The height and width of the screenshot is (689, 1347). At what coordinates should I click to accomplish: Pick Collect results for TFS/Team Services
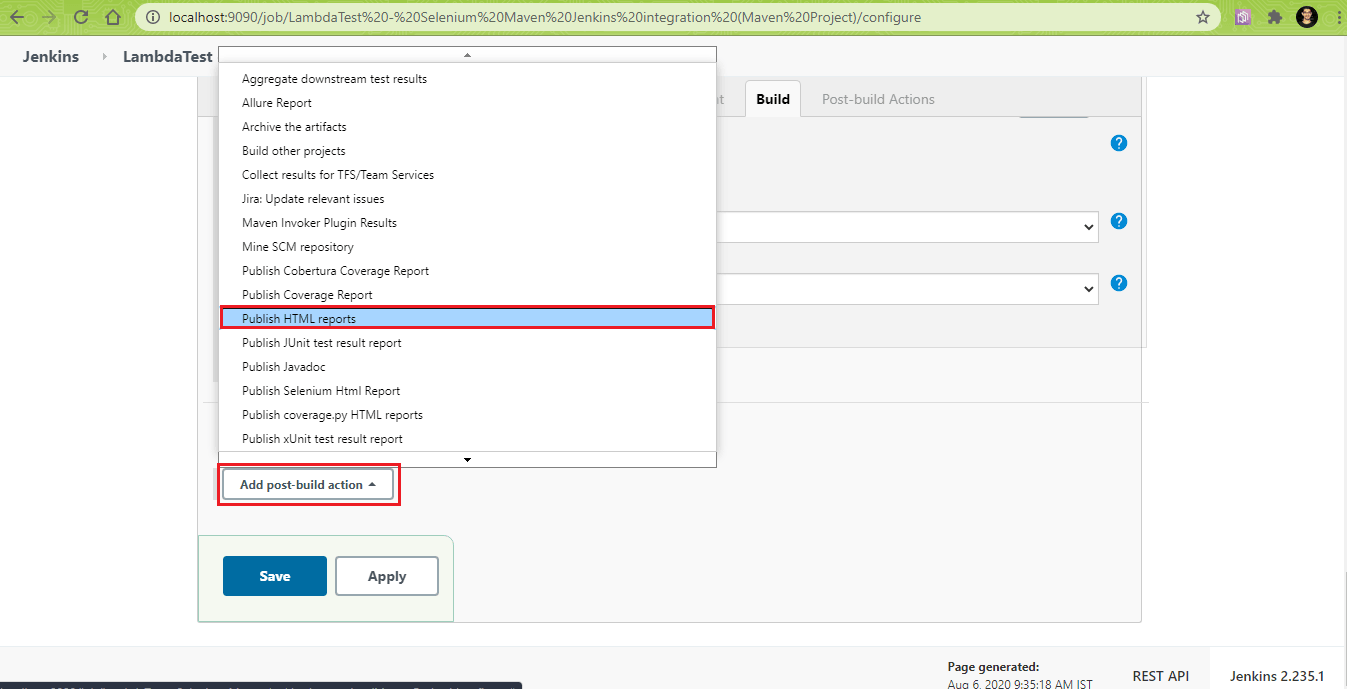pos(467,175)
